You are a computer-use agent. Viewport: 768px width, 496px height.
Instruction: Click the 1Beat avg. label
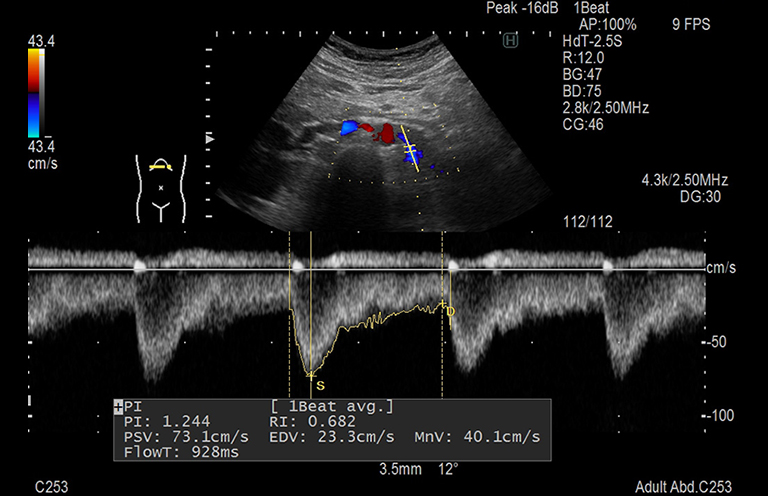click(x=332, y=406)
